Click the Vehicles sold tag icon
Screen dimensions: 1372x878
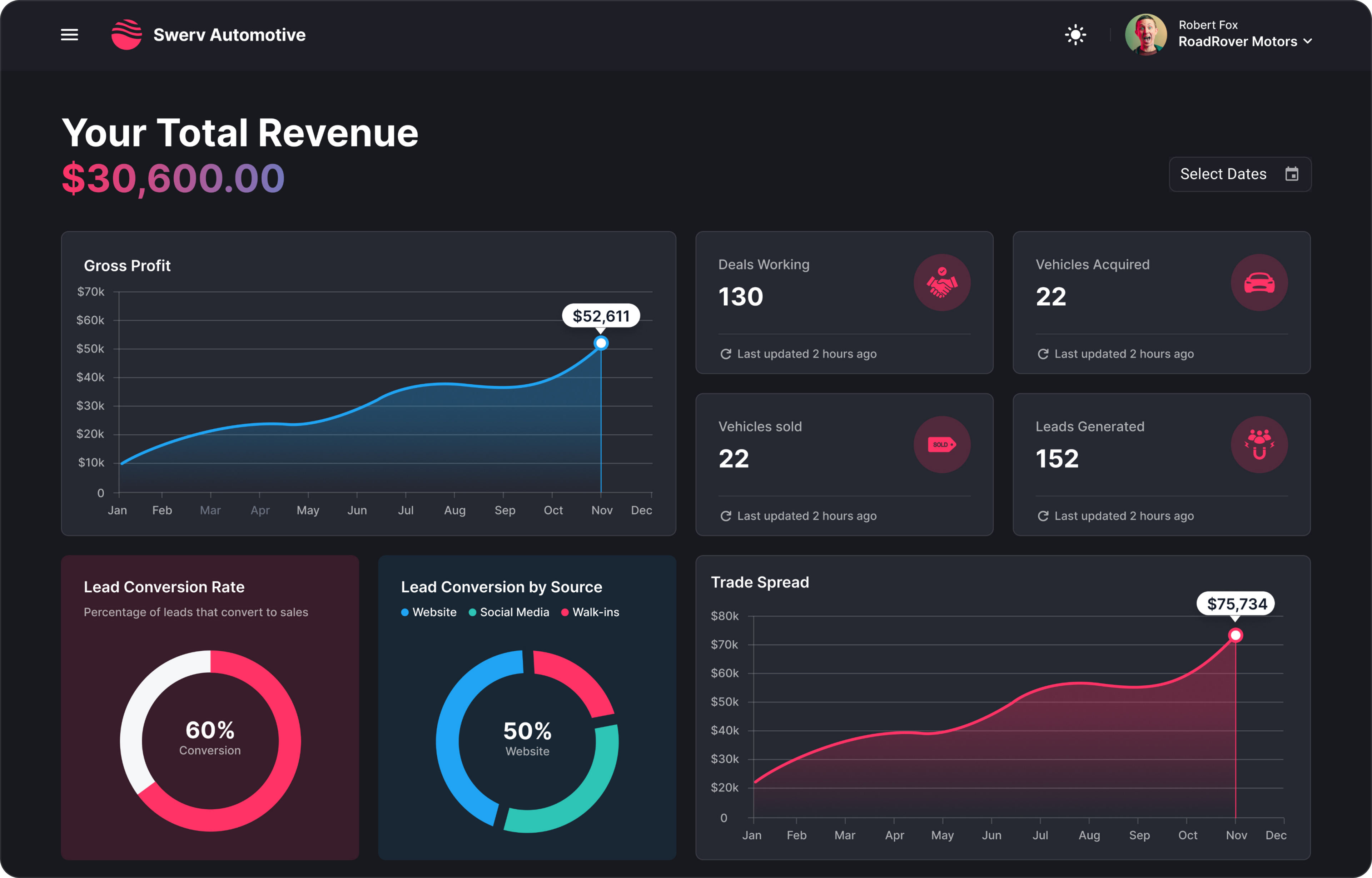click(x=942, y=444)
